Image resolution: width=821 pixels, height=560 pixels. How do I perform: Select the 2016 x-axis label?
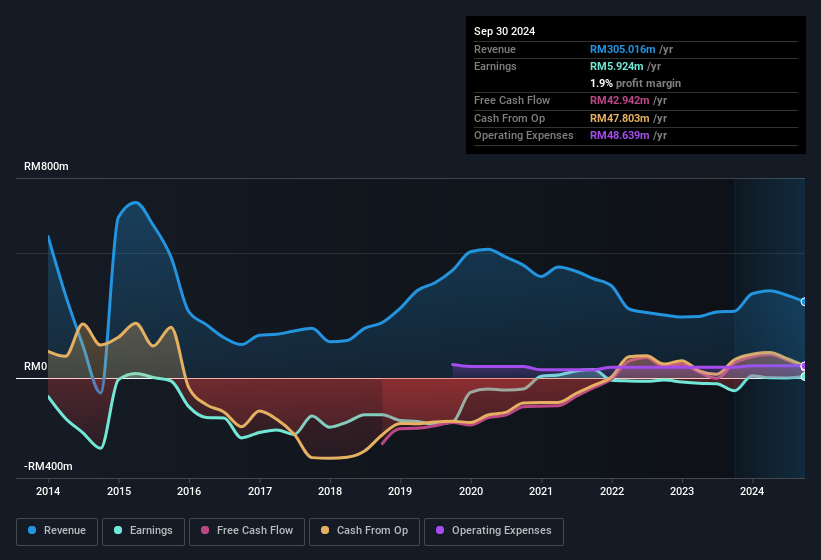coord(189,491)
